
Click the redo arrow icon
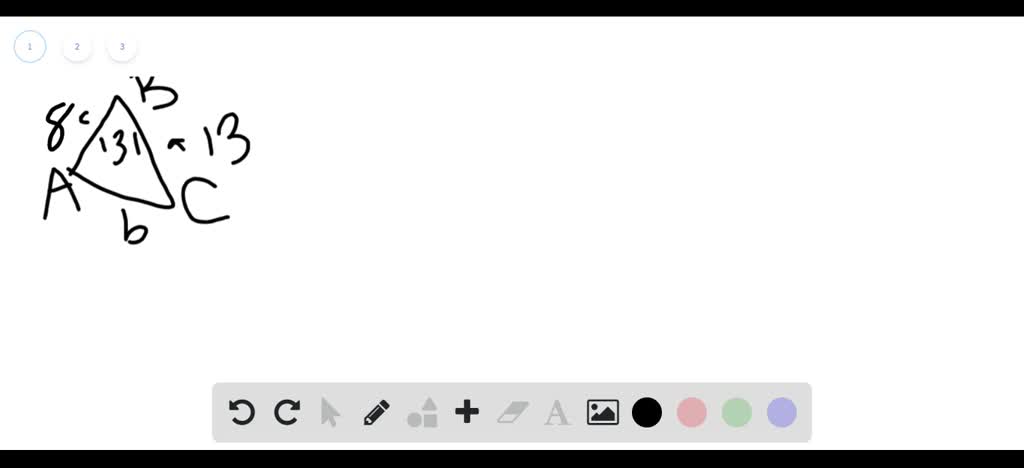287,413
